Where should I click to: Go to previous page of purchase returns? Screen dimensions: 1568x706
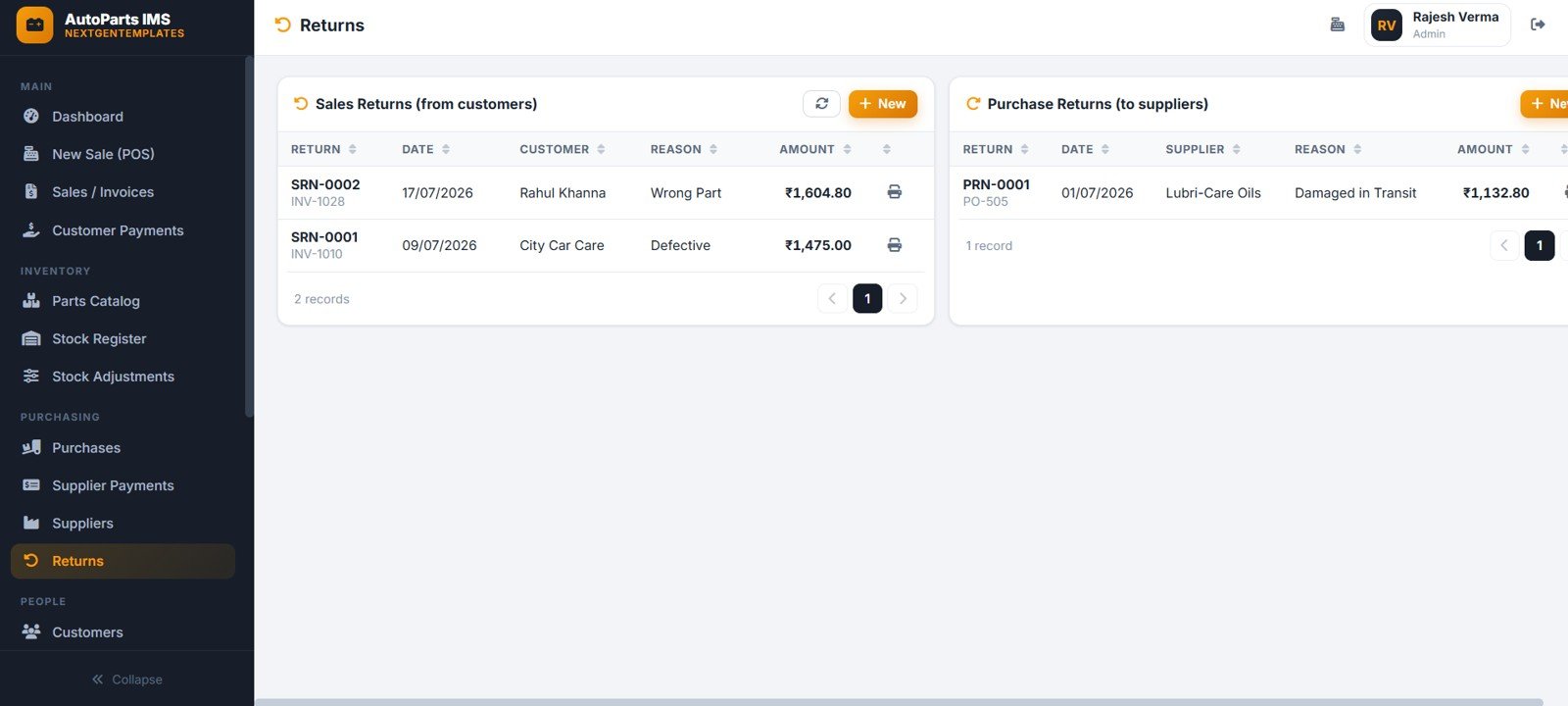click(1504, 246)
